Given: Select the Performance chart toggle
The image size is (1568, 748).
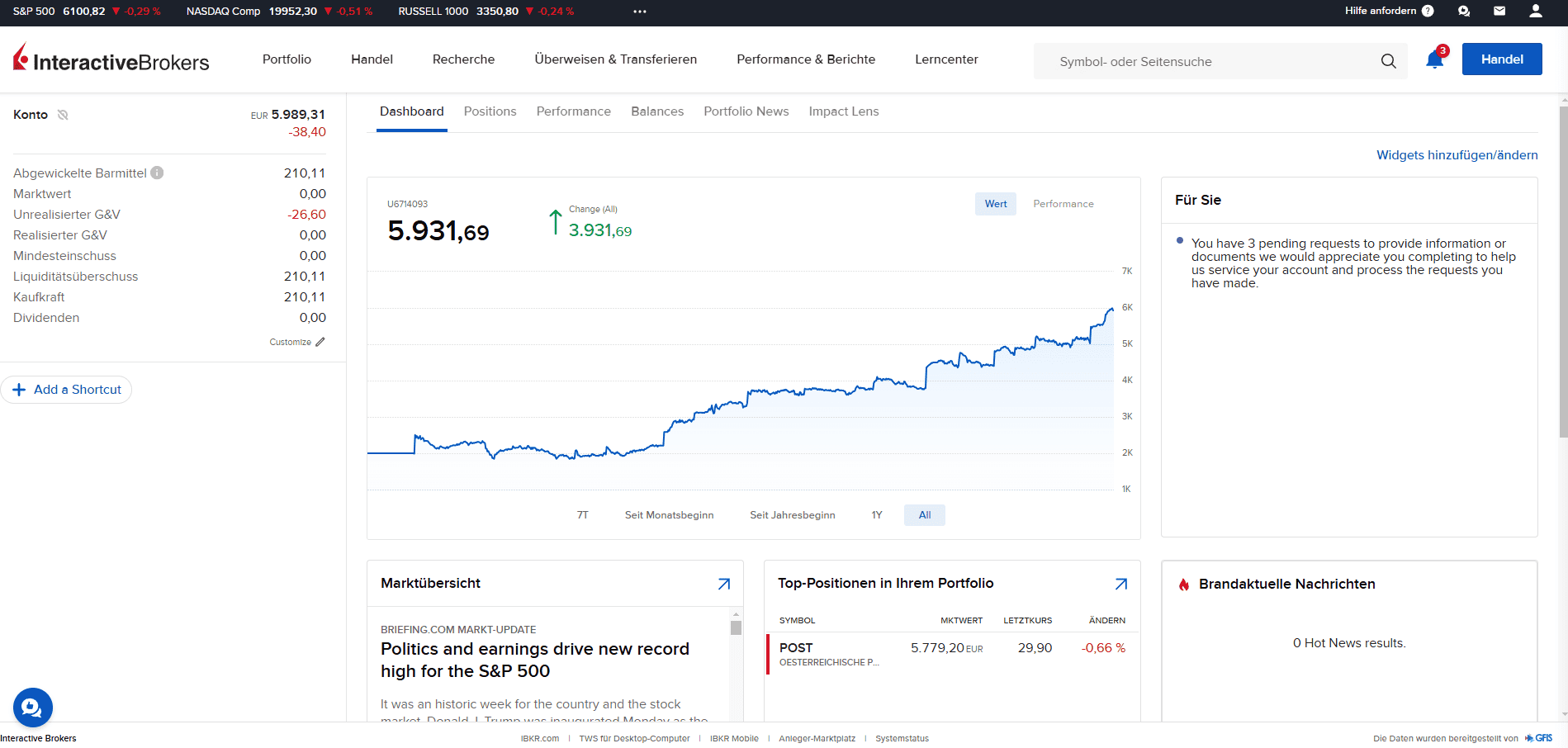Looking at the screenshot, I should coord(1063,204).
